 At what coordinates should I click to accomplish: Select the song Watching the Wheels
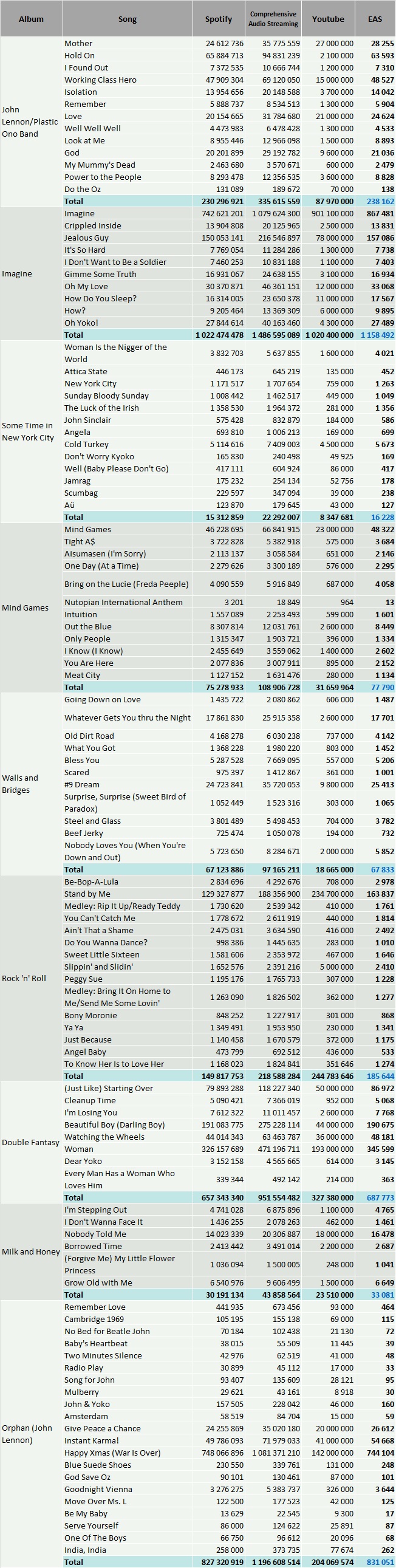click(x=104, y=1137)
